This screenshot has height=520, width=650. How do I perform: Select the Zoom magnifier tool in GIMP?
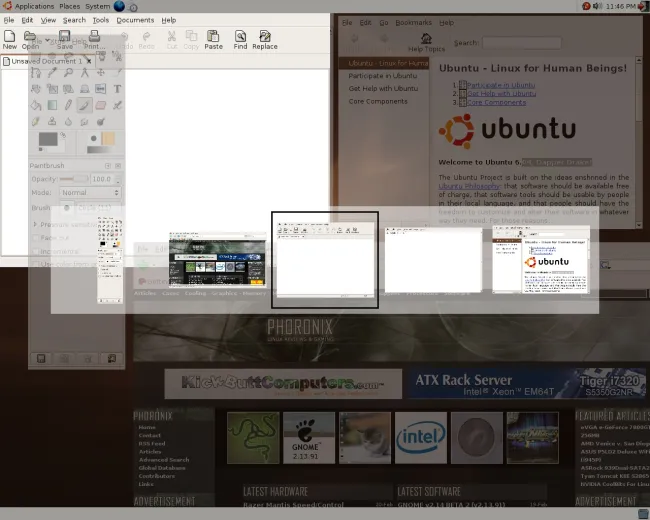(68, 73)
